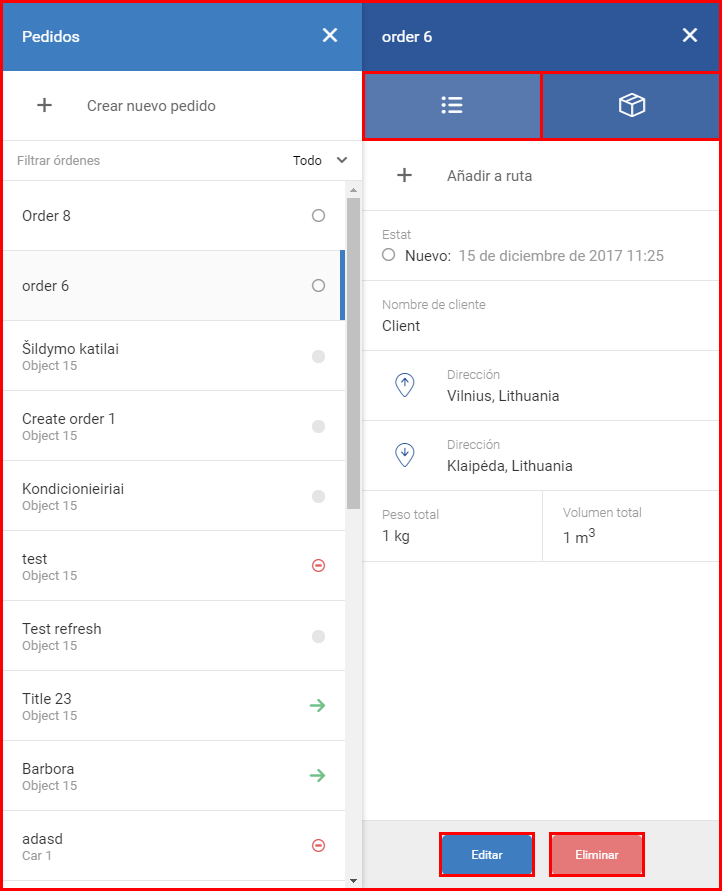Click the upward pin icon for Vilnius address
The image size is (722, 891).
coord(404,385)
